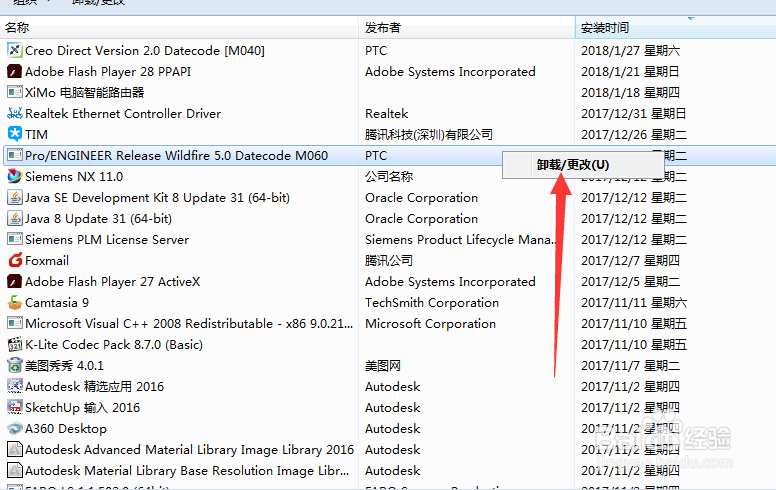Click the Realtek Ethernet Controller Driver icon
The height and width of the screenshot is (490, 776).
15,113
